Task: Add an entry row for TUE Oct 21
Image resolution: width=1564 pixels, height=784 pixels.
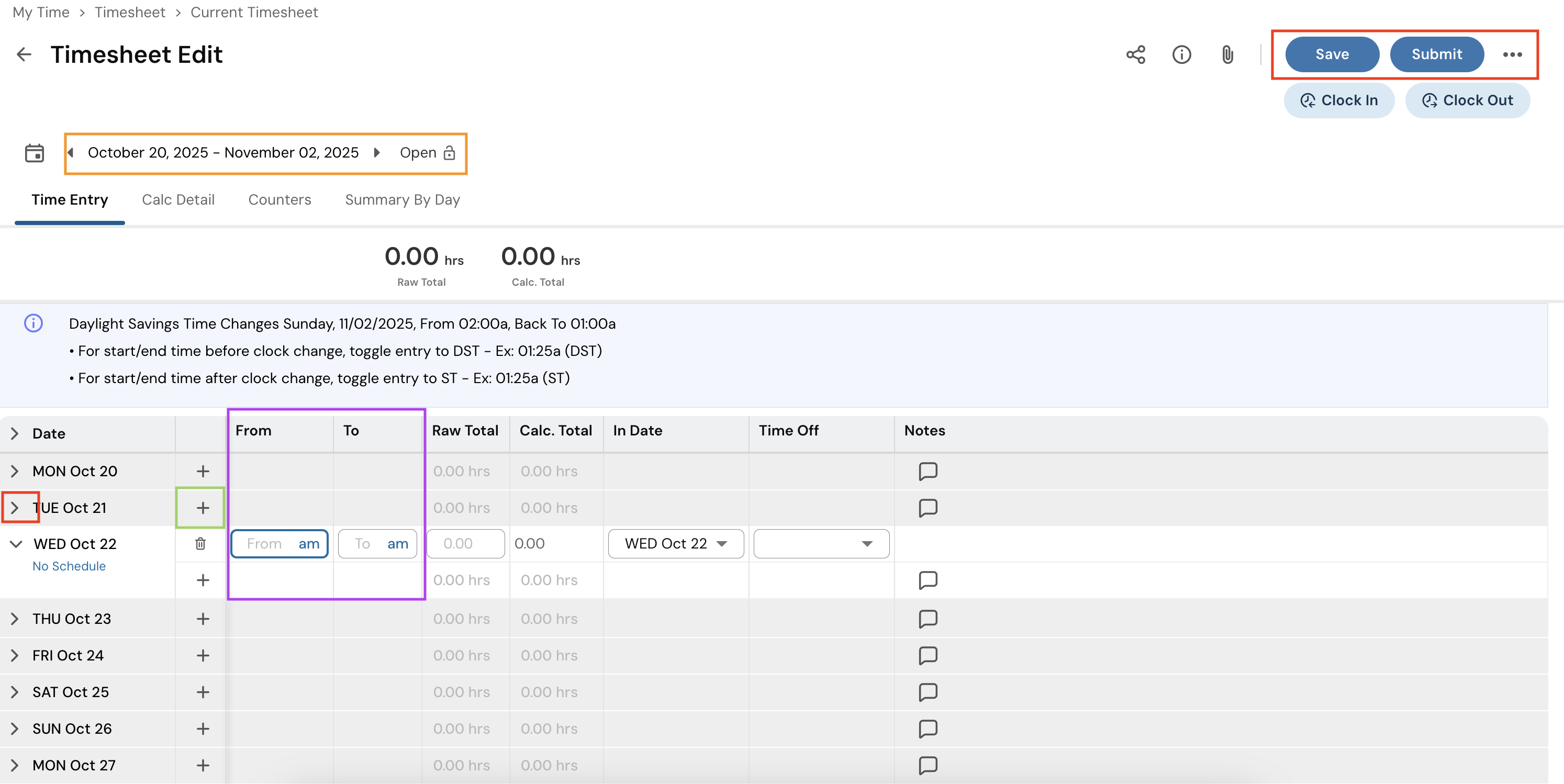Action: coord(202,508)
